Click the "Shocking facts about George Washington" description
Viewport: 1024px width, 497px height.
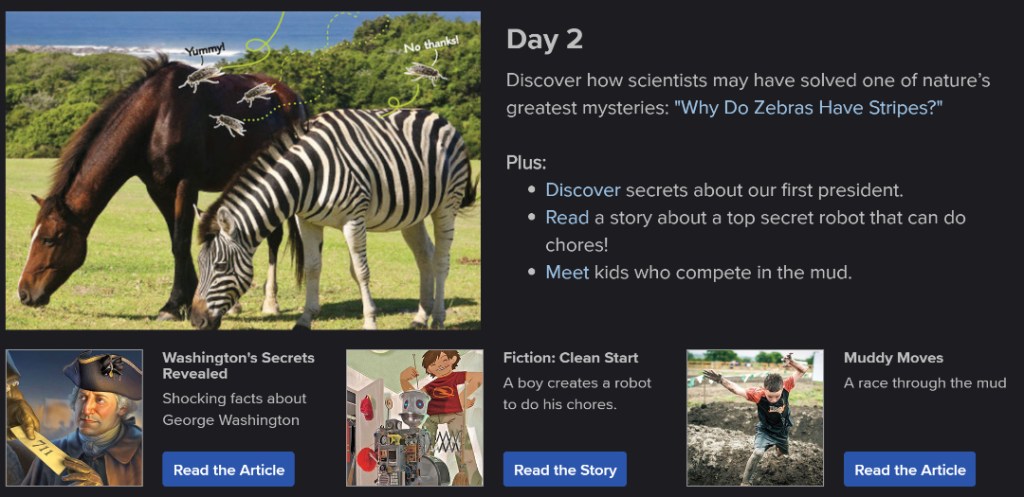point(234,409)
